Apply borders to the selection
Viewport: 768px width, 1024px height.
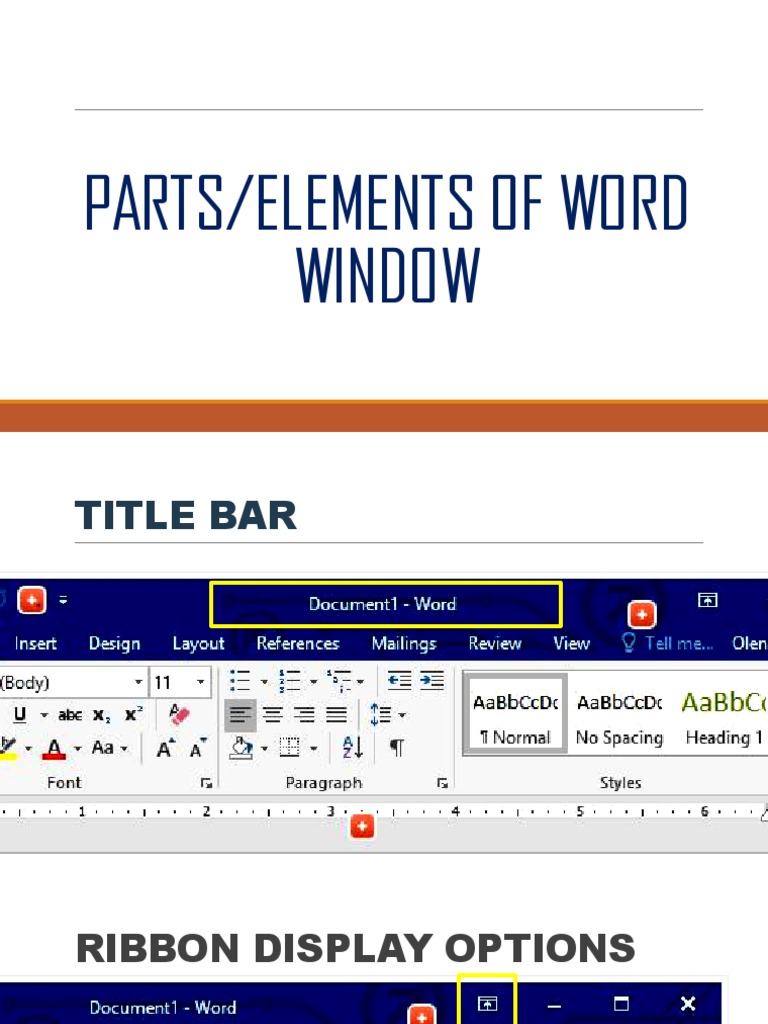coord(289,748)
